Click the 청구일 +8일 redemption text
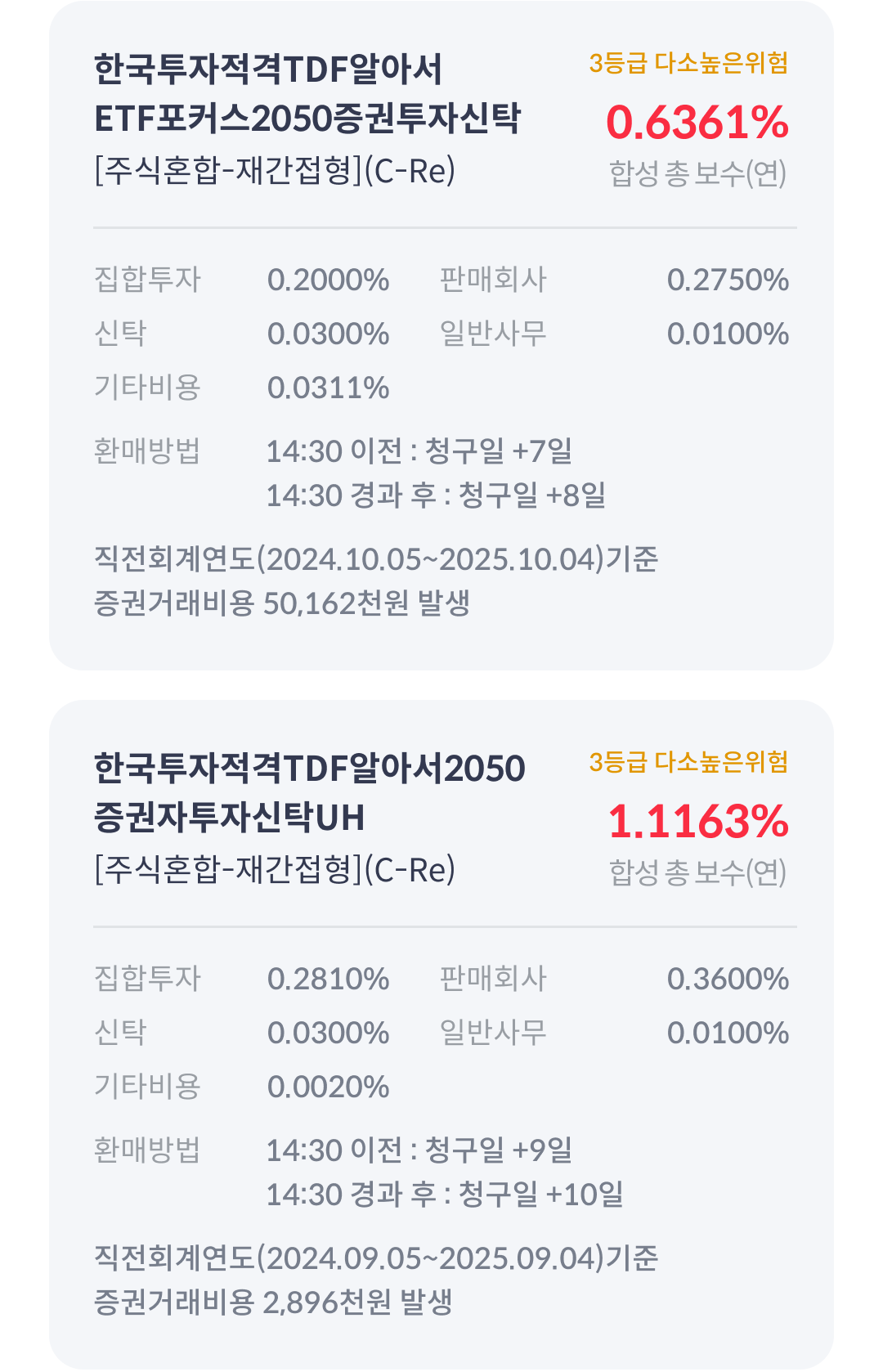 tap(532, 495)
